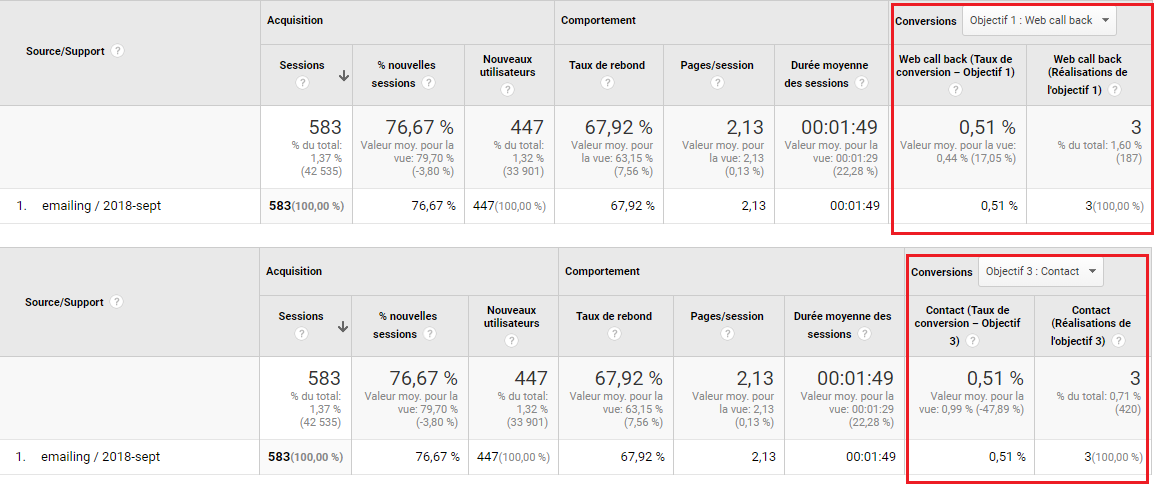Sort by Nouveaux utilisateurs in Objectif 1 table
The image size is (1159, 499).
[x=509, y=65]
